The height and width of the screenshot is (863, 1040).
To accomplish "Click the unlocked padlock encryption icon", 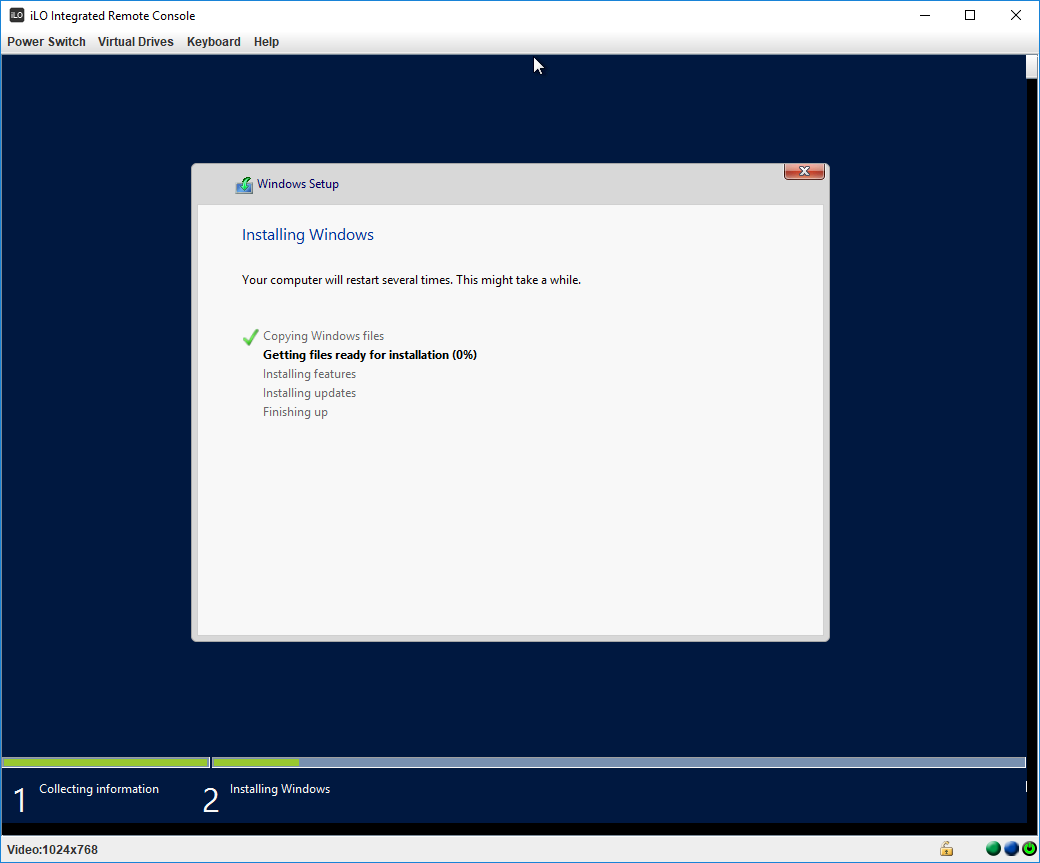I will click(x=945, y=849).
